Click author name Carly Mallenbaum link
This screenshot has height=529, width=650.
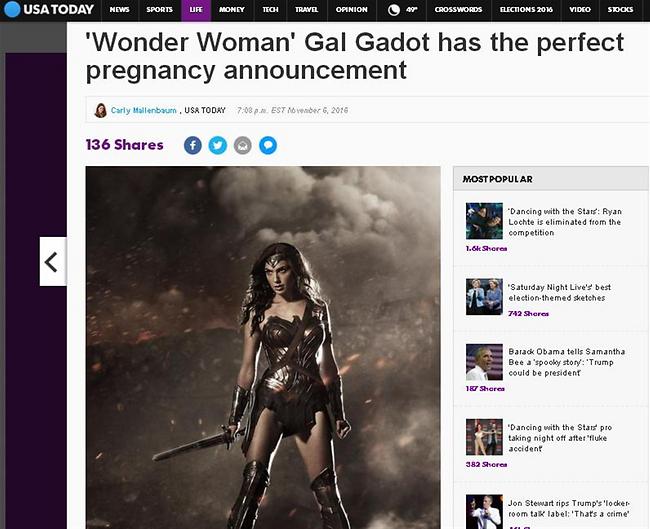[144, 110]
